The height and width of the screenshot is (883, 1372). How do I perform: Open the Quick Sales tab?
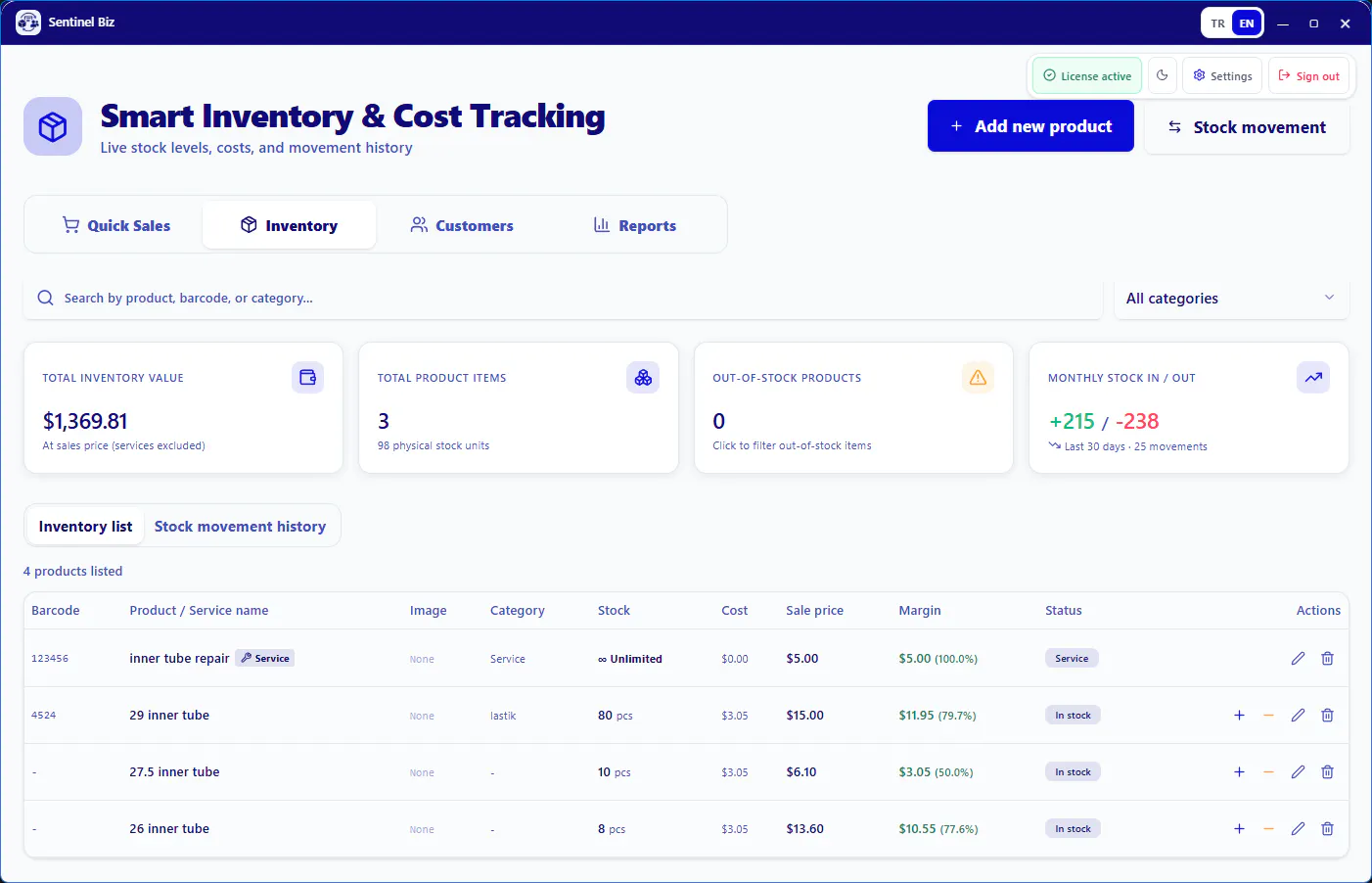coord(116,225)
